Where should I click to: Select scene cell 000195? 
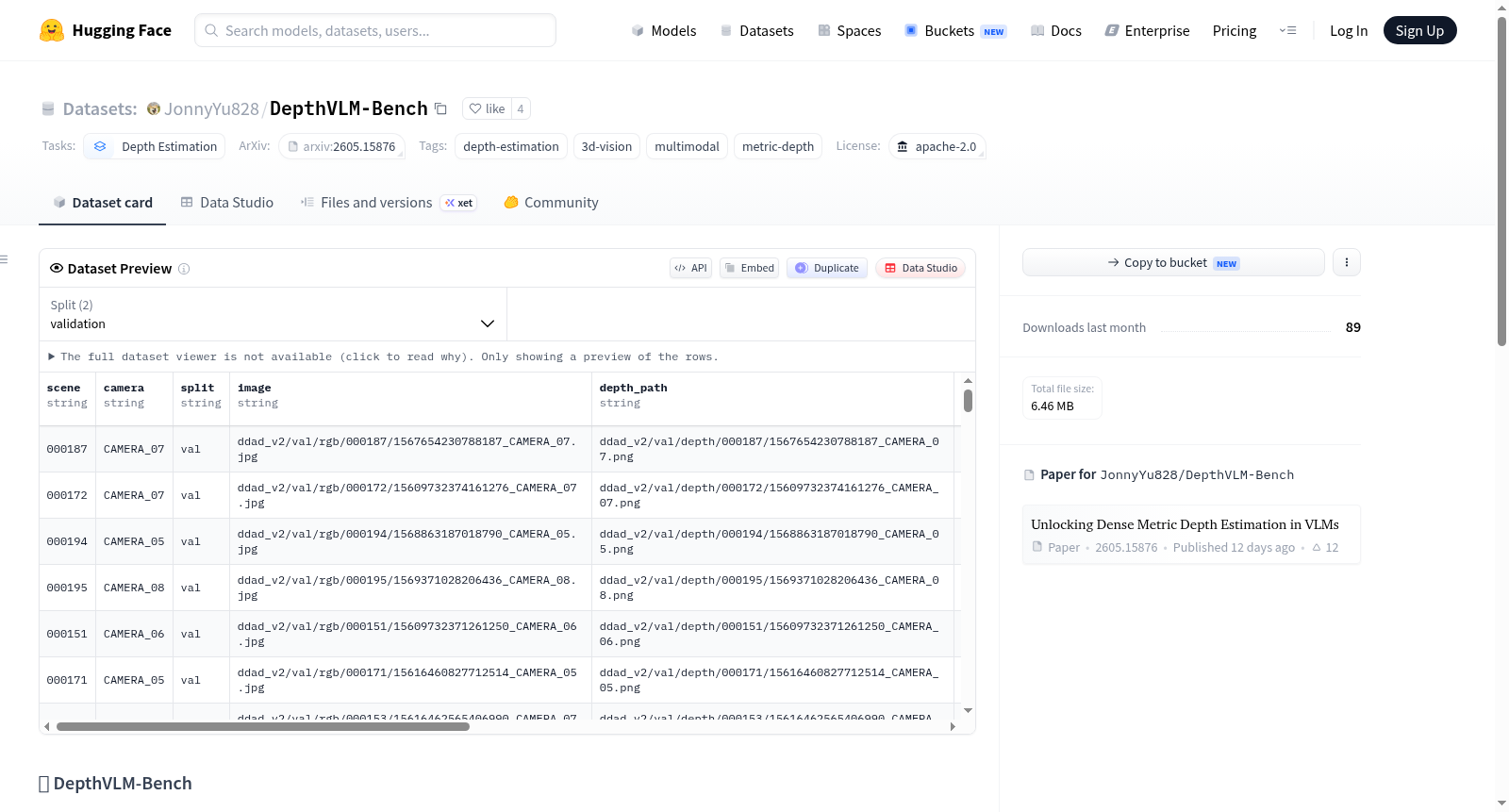[x=67, y=588]
